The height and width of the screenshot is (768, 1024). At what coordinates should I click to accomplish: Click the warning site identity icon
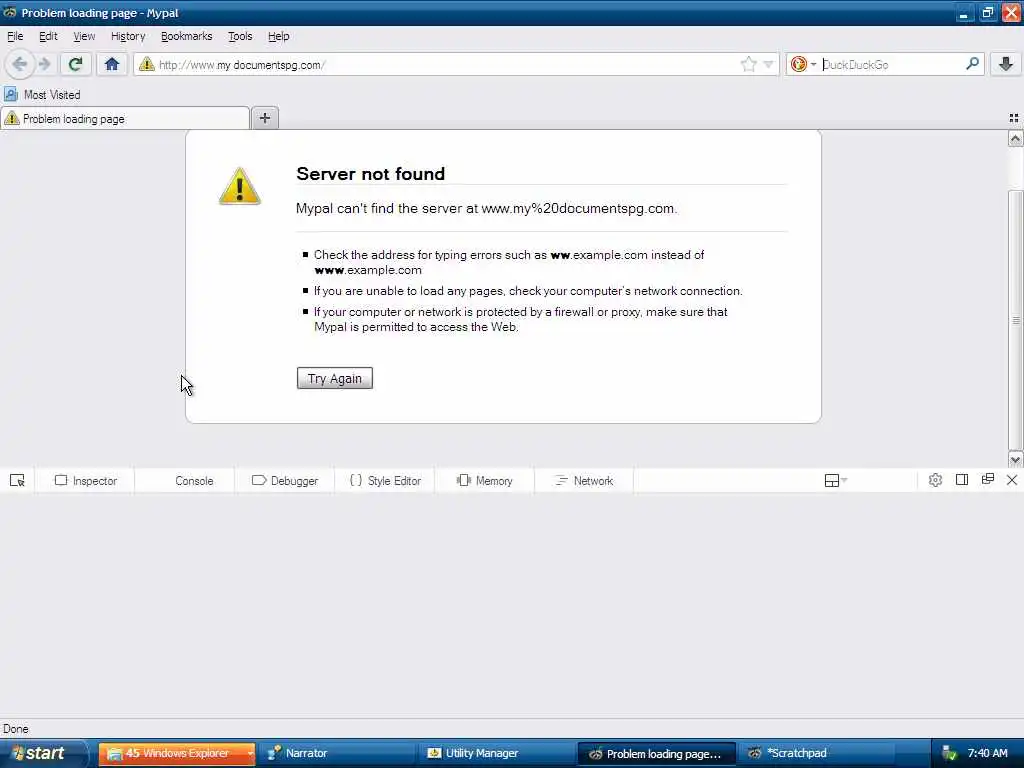click(146, 64)
